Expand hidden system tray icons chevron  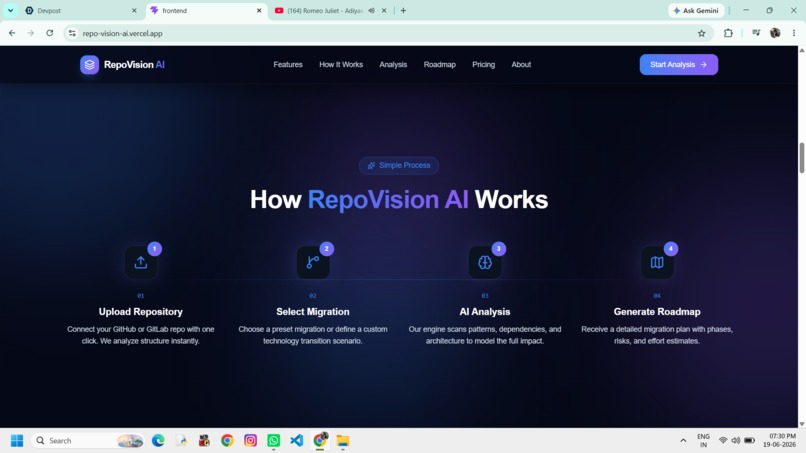(683, 441)
